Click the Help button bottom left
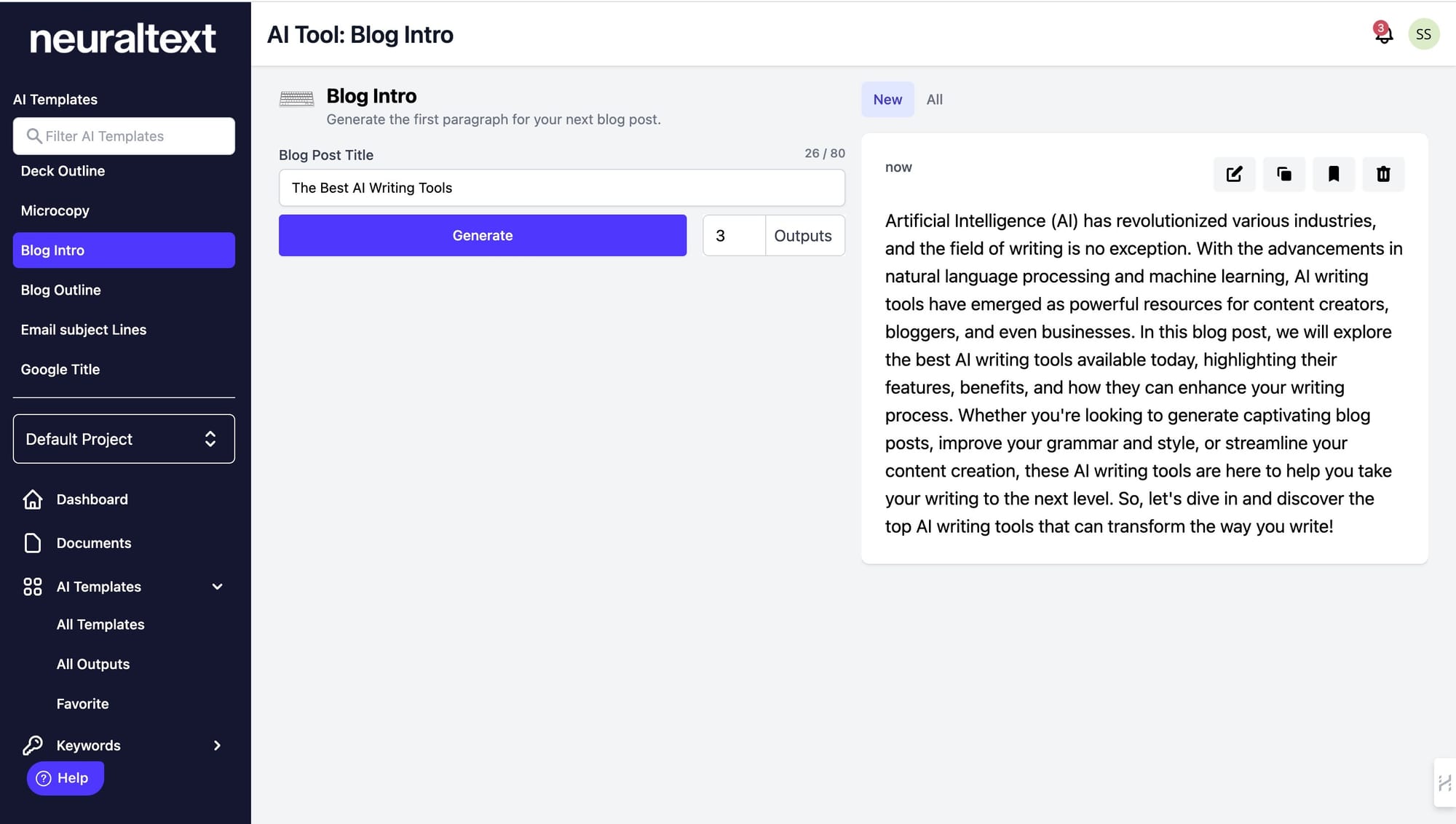 (x=64, y=777)
